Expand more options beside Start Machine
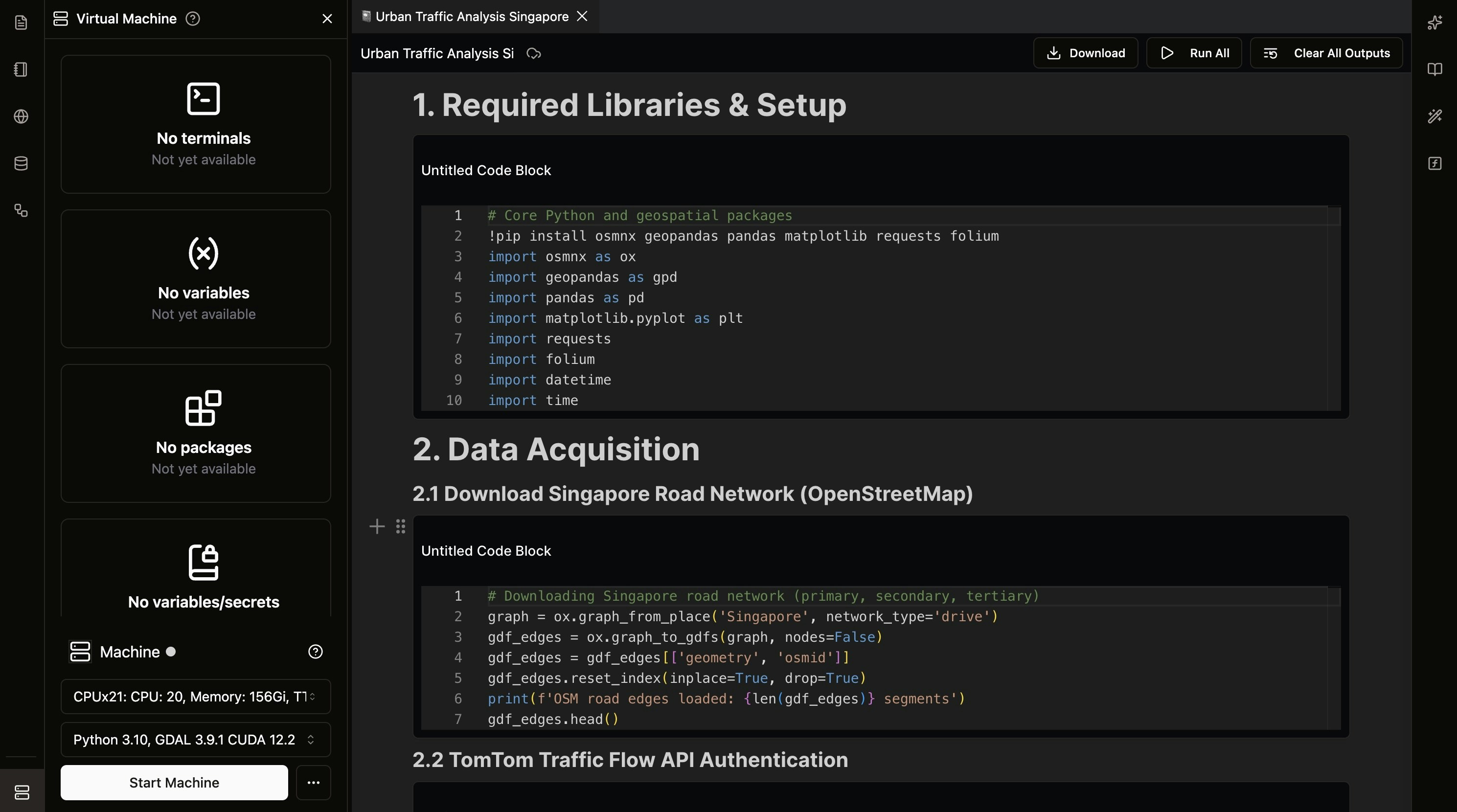1457x812 pixels. (x=313, y=783)
